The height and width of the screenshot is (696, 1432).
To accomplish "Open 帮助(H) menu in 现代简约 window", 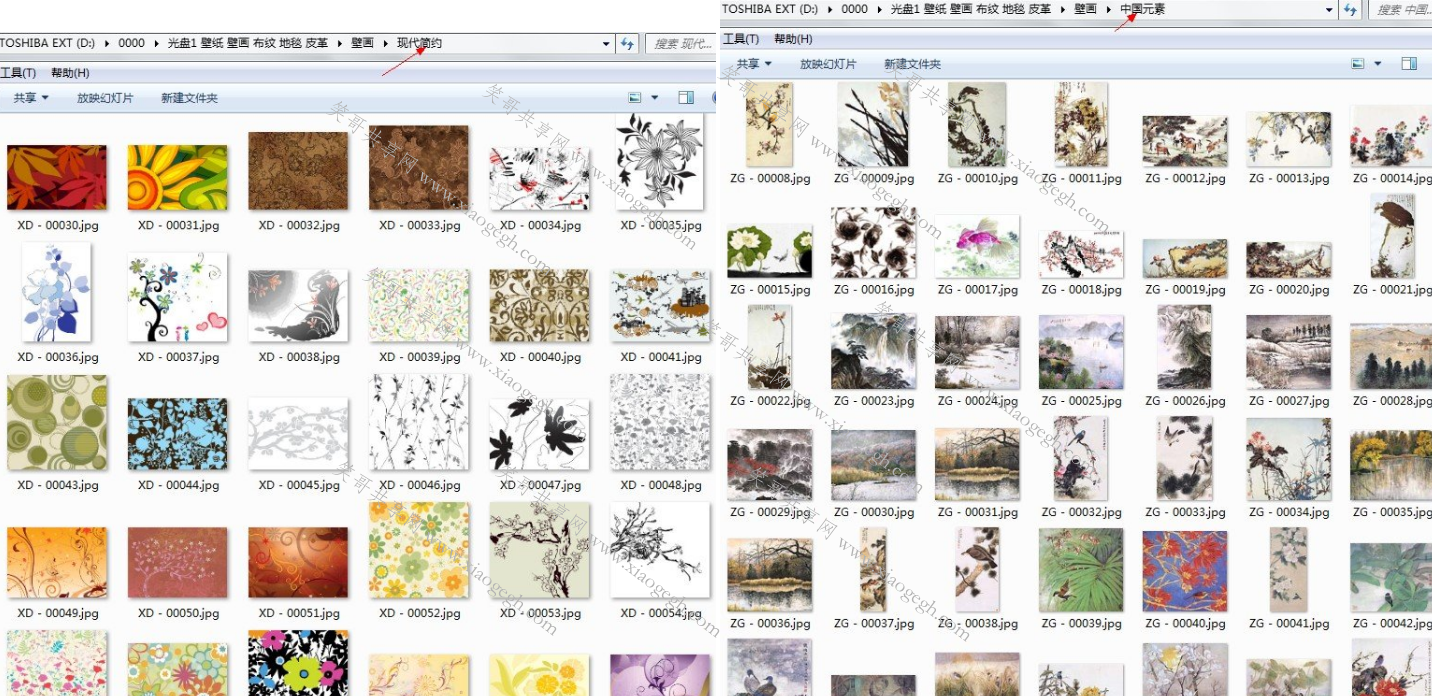I will pyautogui.click(x=70, y=73).
